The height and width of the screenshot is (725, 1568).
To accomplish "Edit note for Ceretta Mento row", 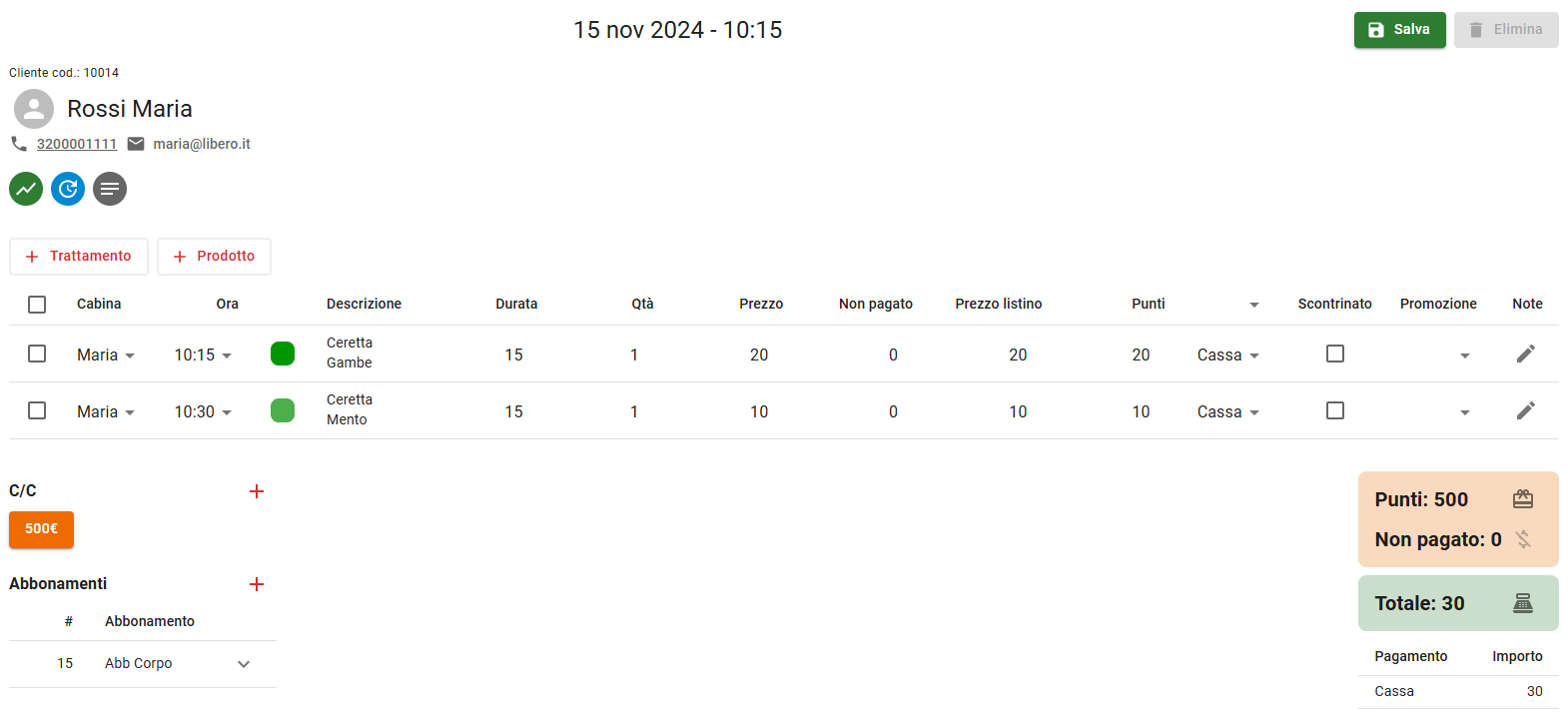I will pos(1525,410).
